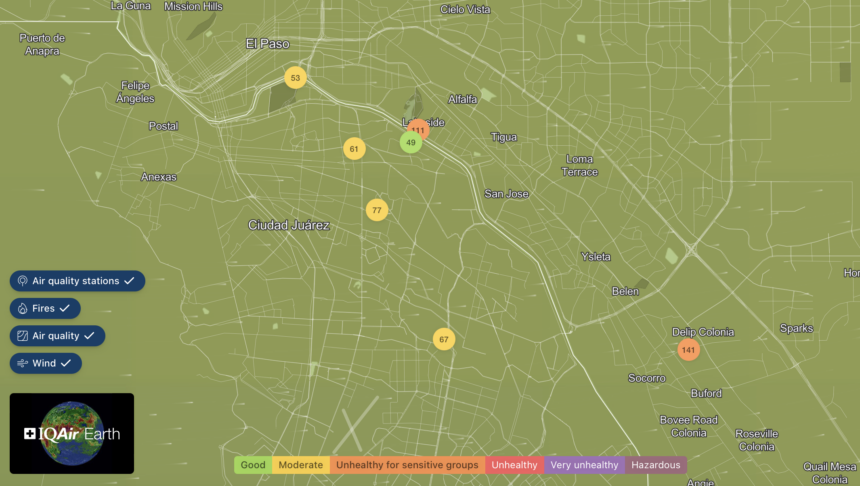The height and width of the screenshot is (486, 860).
Task: Click the IQAir Earth globe thumbnail
Action: click(72, 433)
